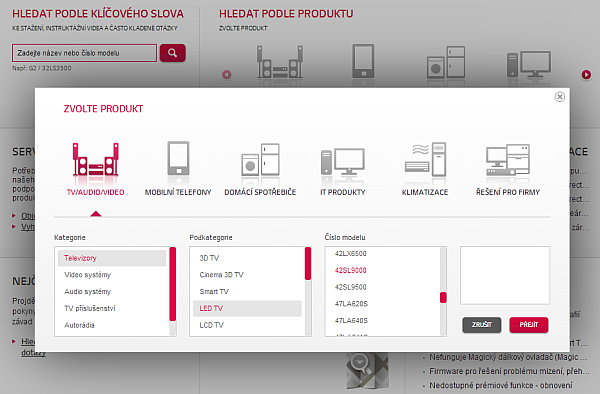Select Televizory in Kategorie list

(x=112, y=258)
